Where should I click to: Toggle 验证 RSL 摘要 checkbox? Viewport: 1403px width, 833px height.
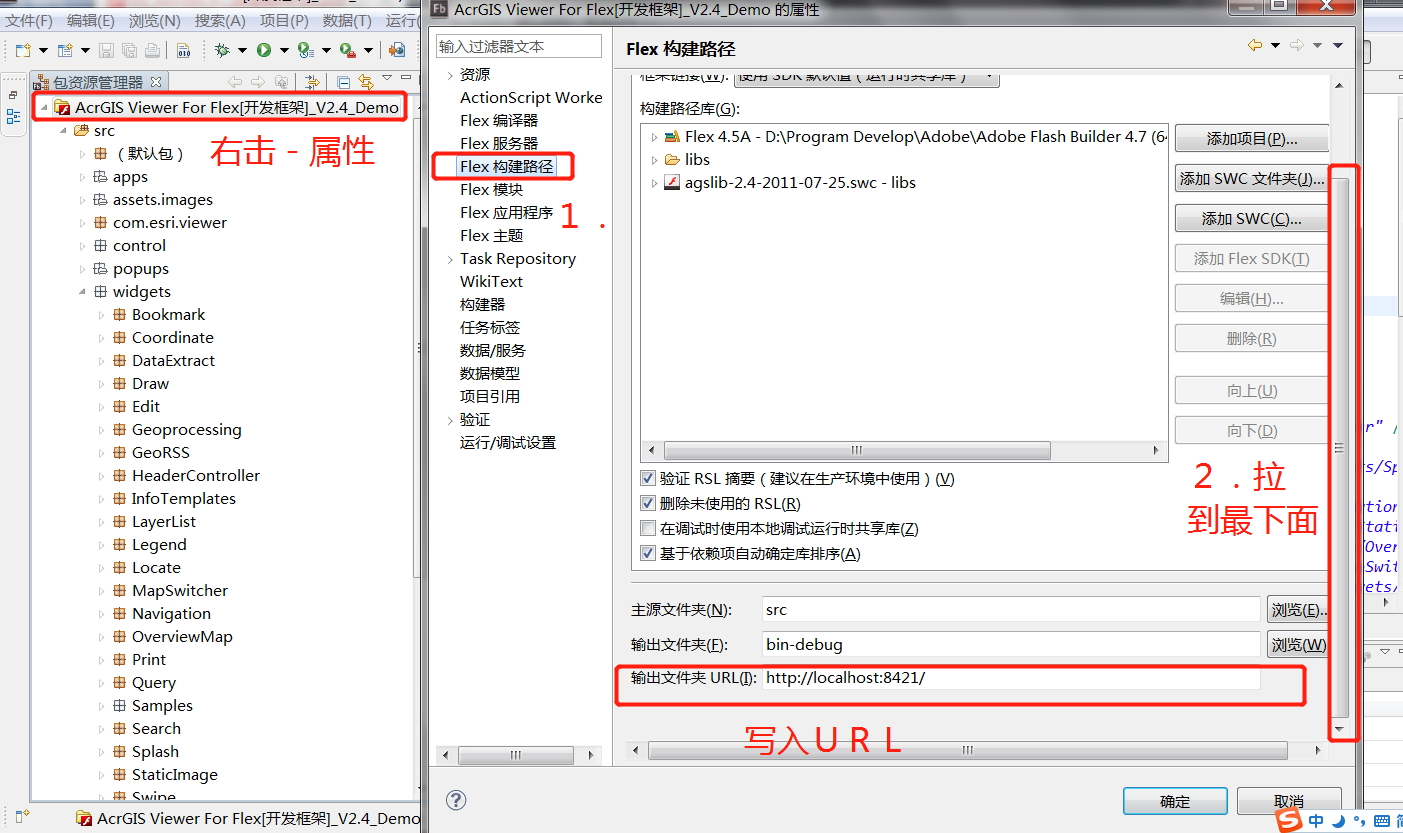[648, 479]
